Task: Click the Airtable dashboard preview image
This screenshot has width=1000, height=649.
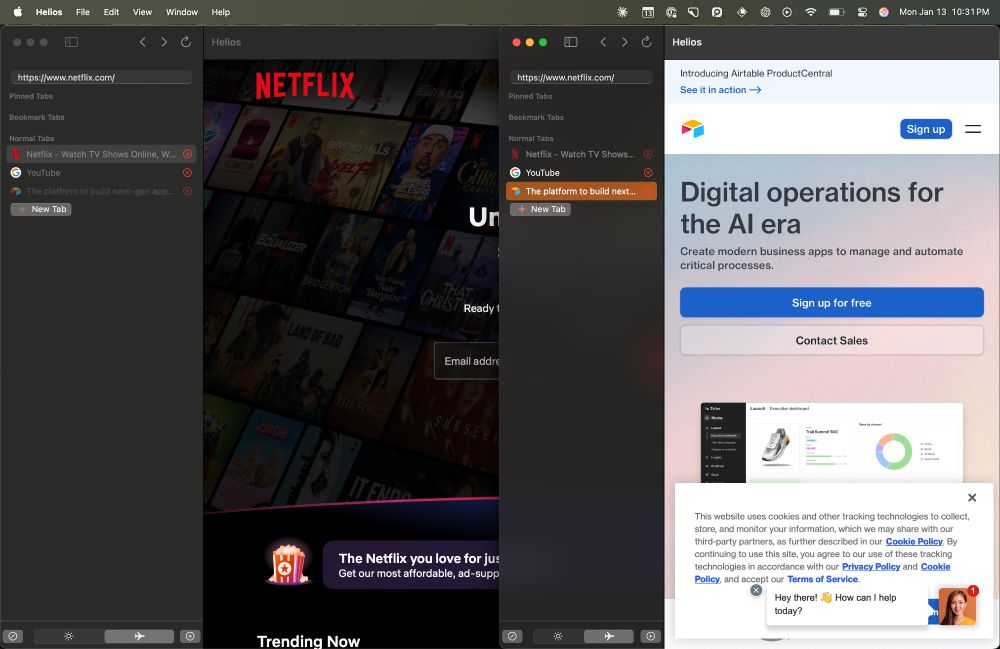Action: coord(832,442)
